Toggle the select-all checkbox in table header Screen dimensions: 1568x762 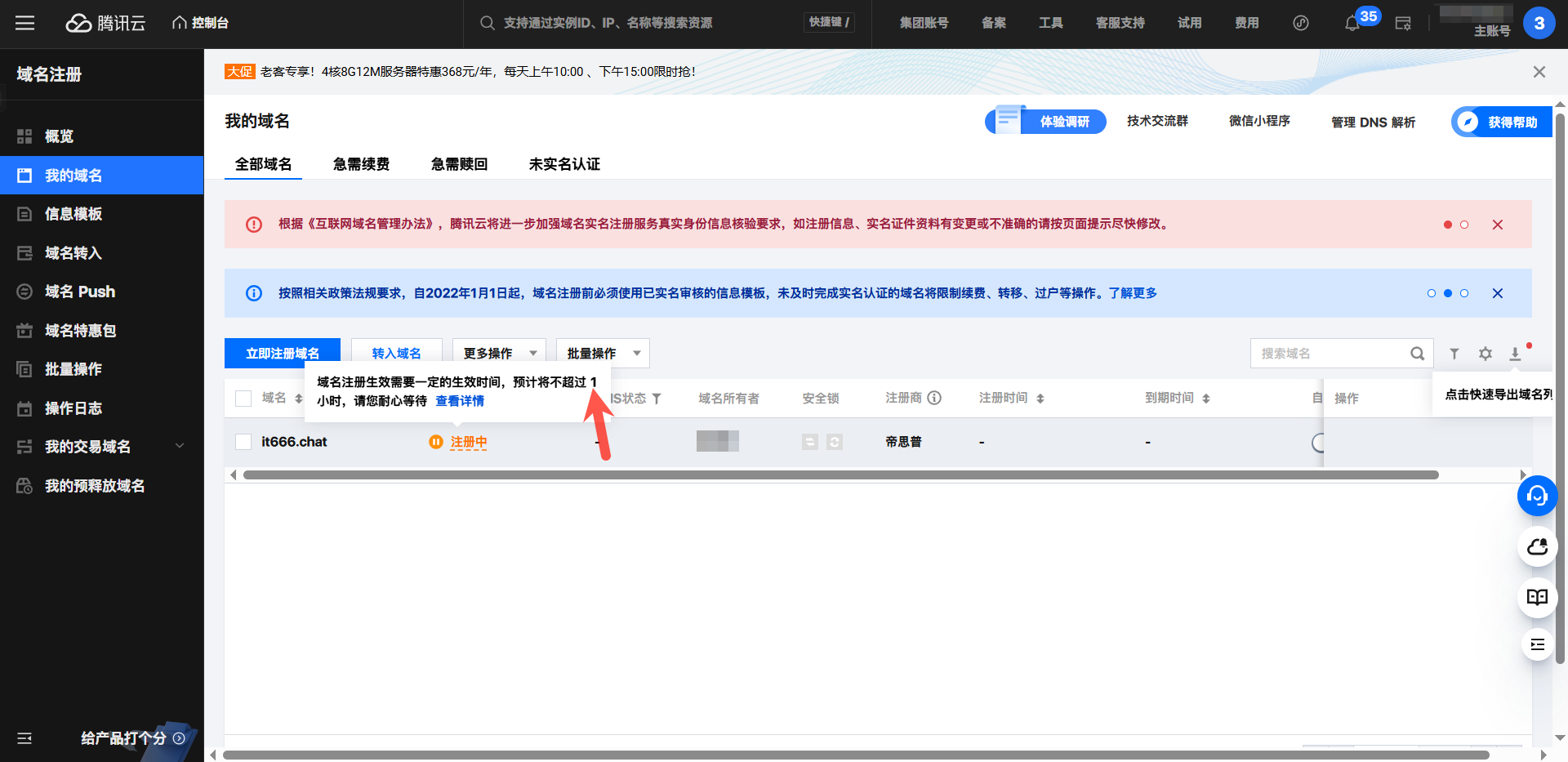point(243,399)
